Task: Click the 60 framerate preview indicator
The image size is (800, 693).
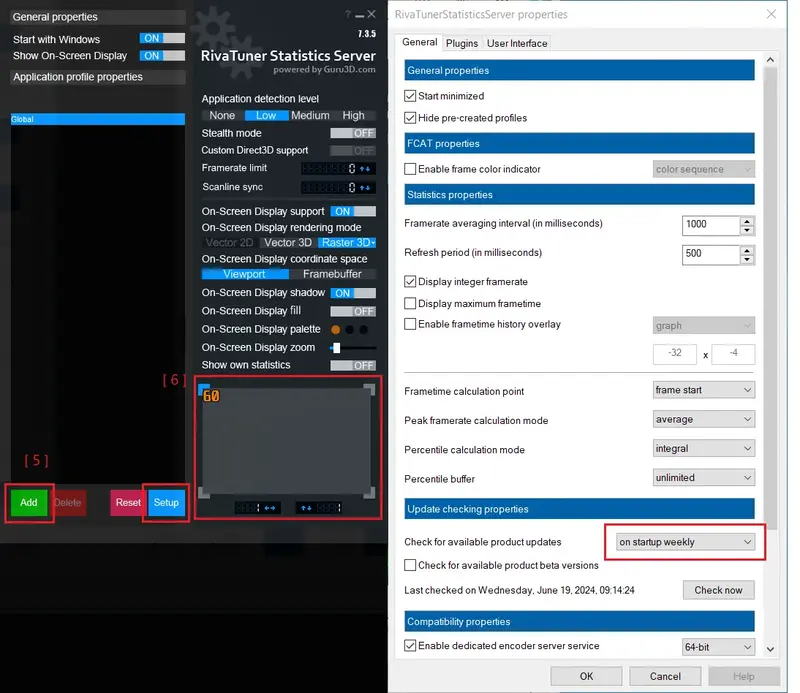Action: point(211,396)
